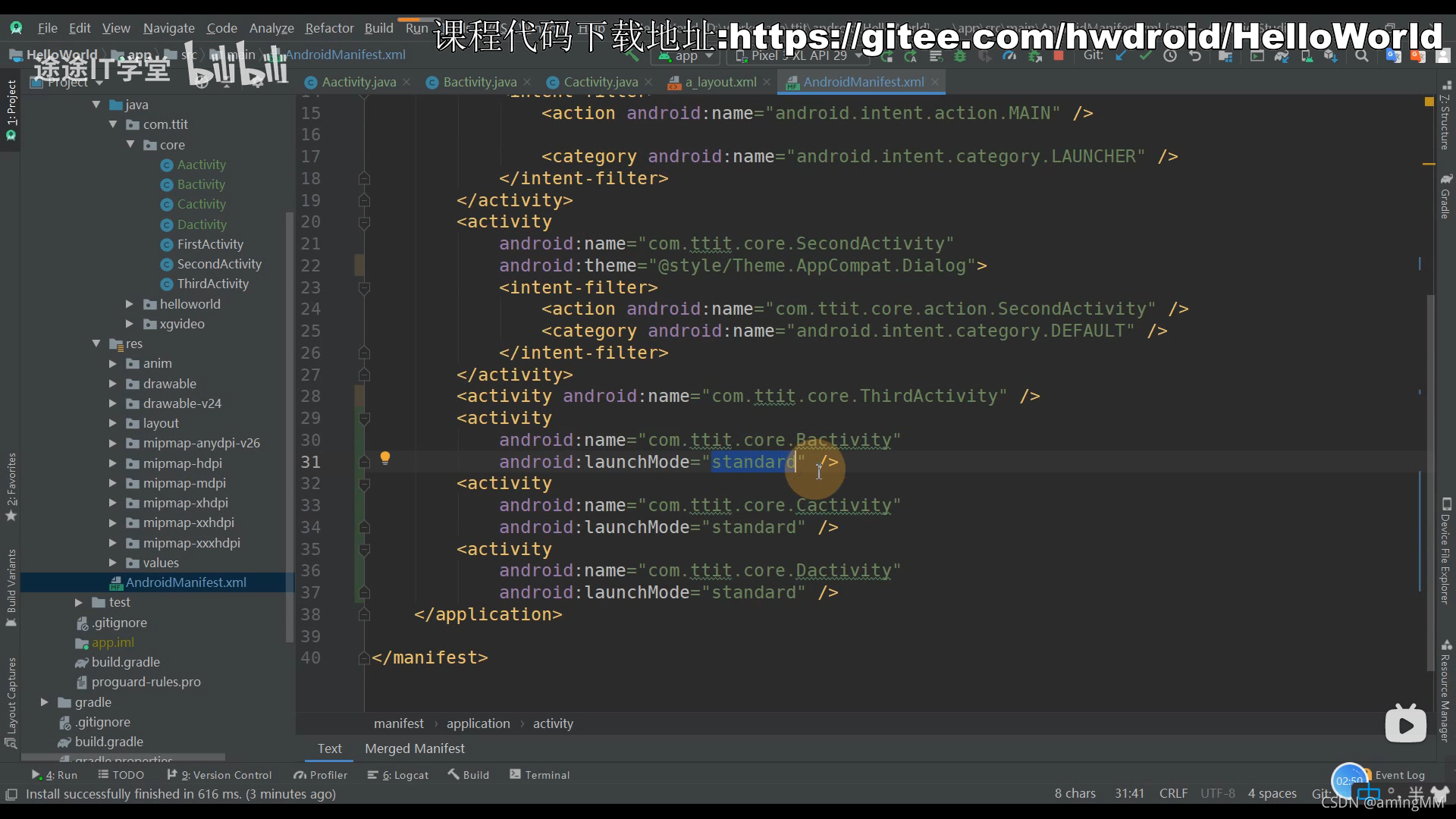Click the Search Everywhere magnifier icon
This screenshot has width=1456, height=819.
(x=1362, y=56)
